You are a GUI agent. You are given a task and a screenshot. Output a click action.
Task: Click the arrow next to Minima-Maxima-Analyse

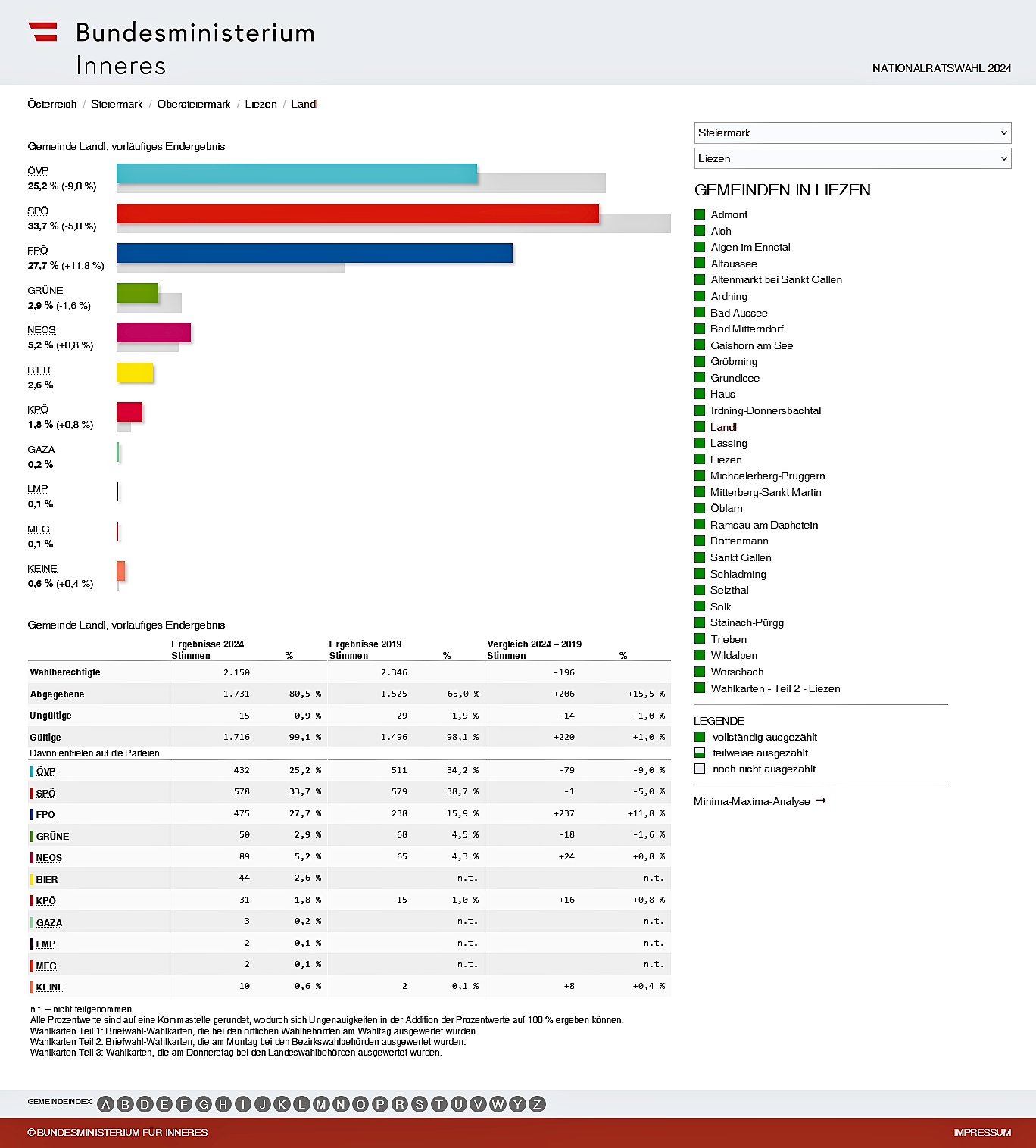point(821,800)
